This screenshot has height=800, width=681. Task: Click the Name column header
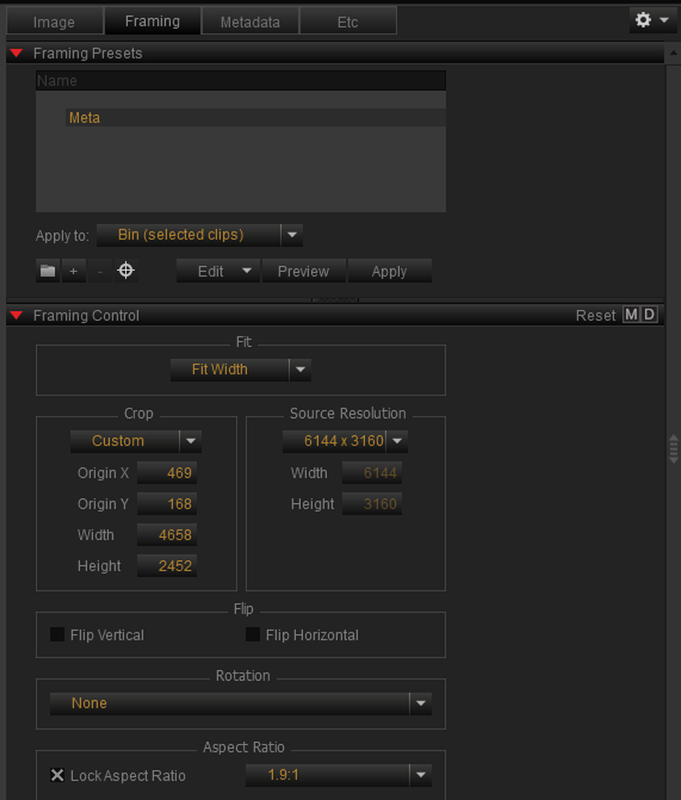click(x=241, y=81)
